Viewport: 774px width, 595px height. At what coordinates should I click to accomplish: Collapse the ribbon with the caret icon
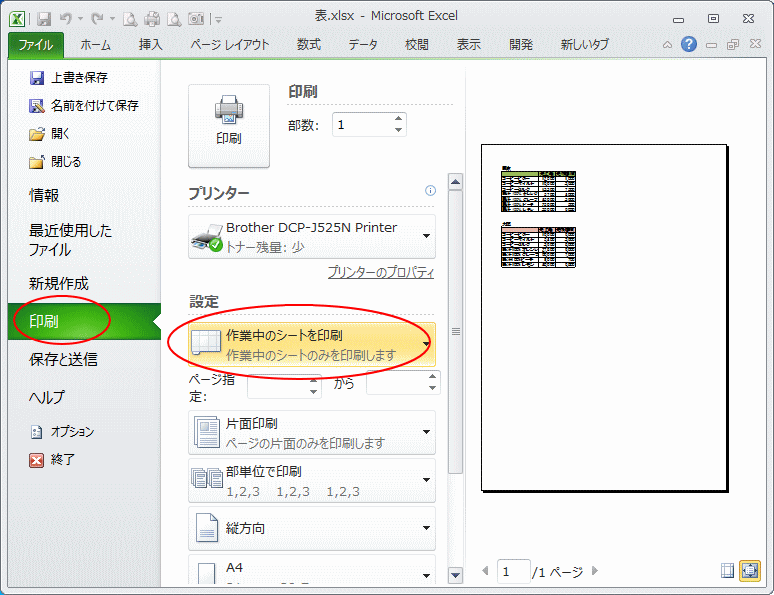(x=667, y=45)
